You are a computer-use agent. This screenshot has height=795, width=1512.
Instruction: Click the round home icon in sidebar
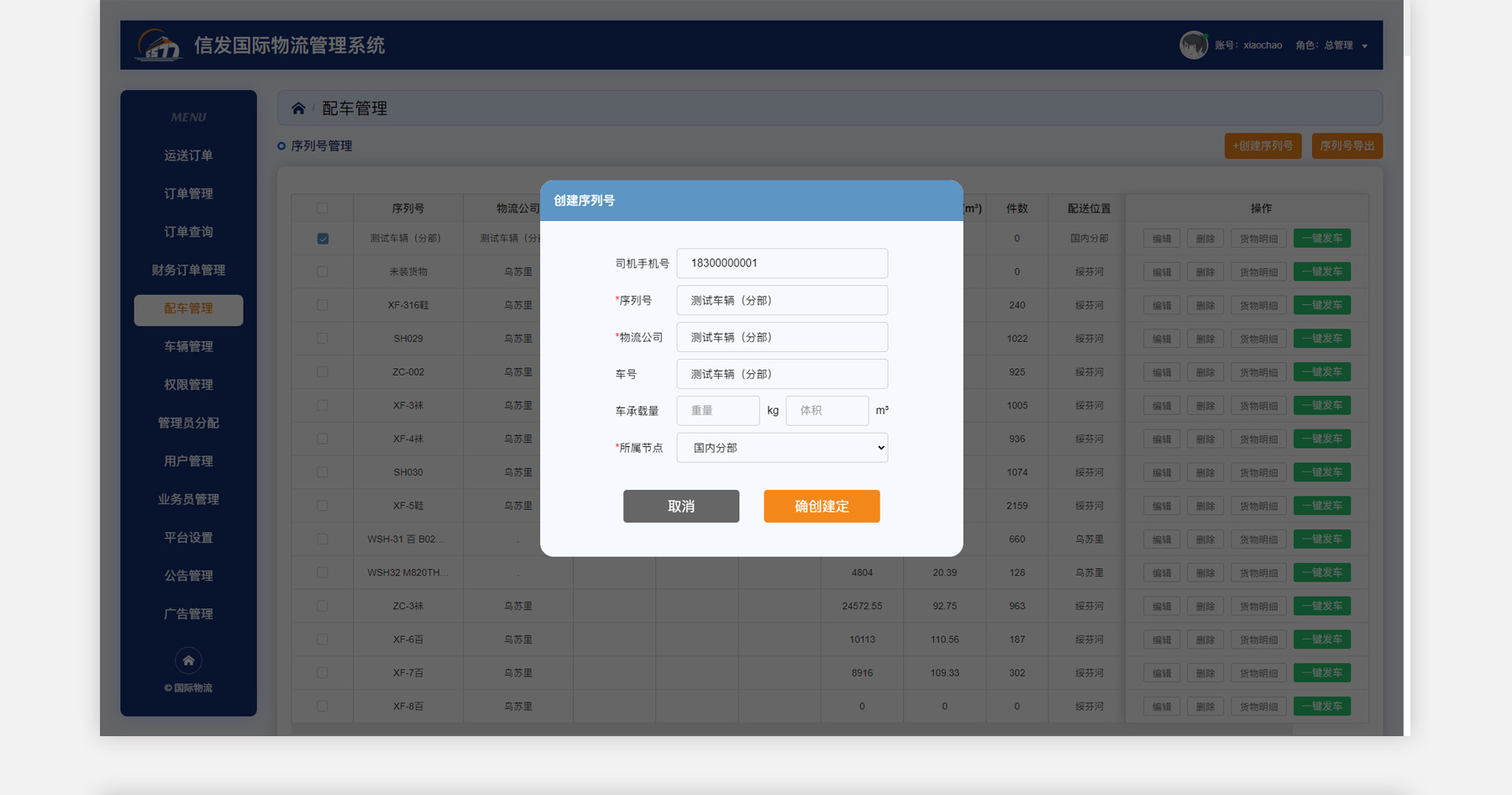coord(188,661)
